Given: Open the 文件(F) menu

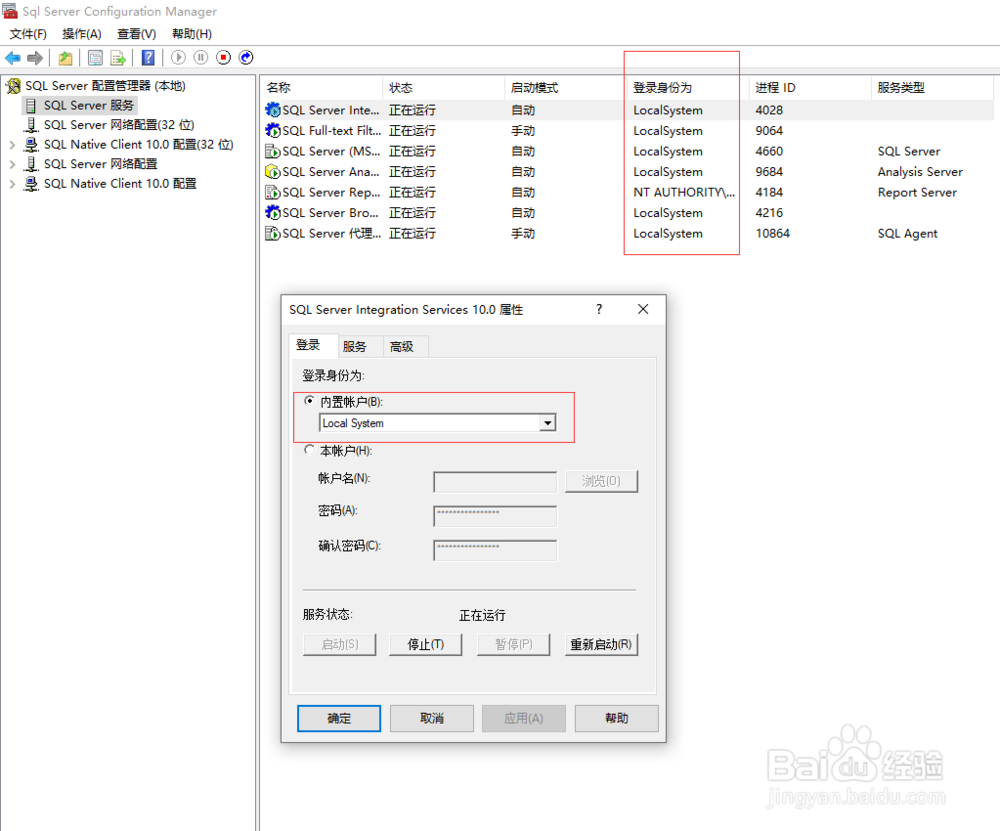Looking at the screenshot, I should coord(28,34).
